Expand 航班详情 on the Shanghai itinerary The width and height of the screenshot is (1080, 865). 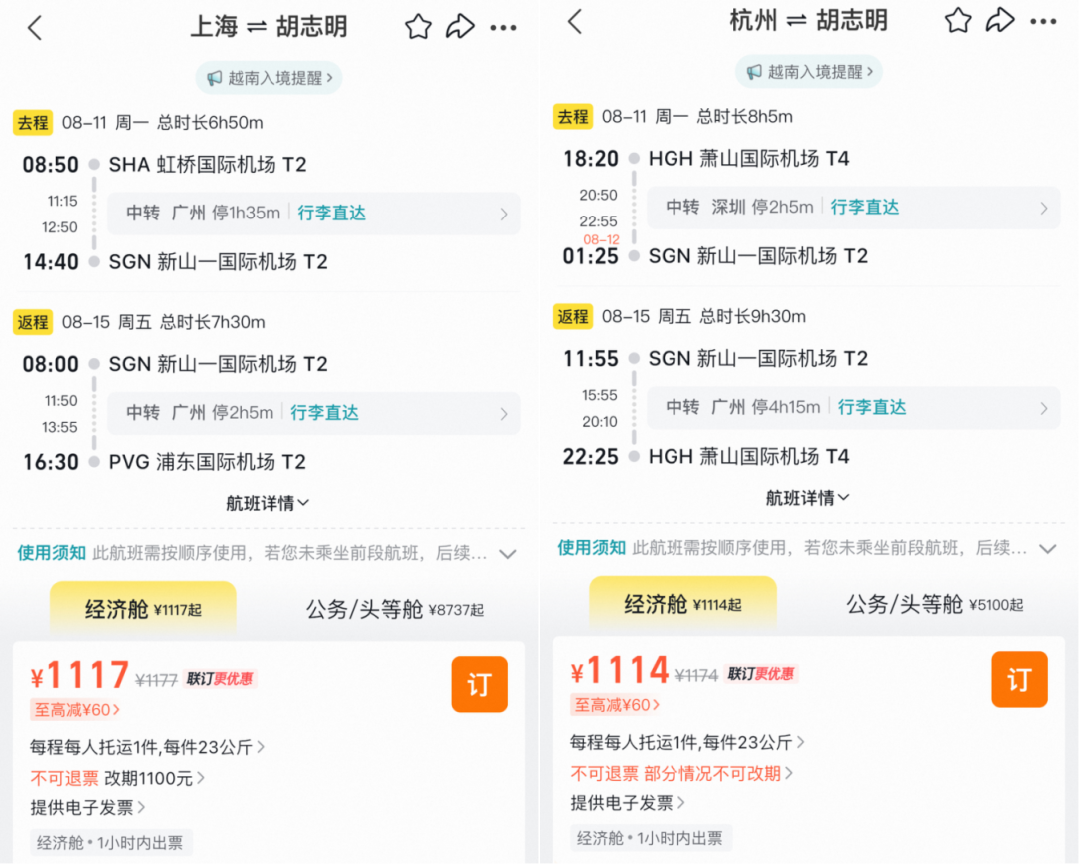[267, 503]
